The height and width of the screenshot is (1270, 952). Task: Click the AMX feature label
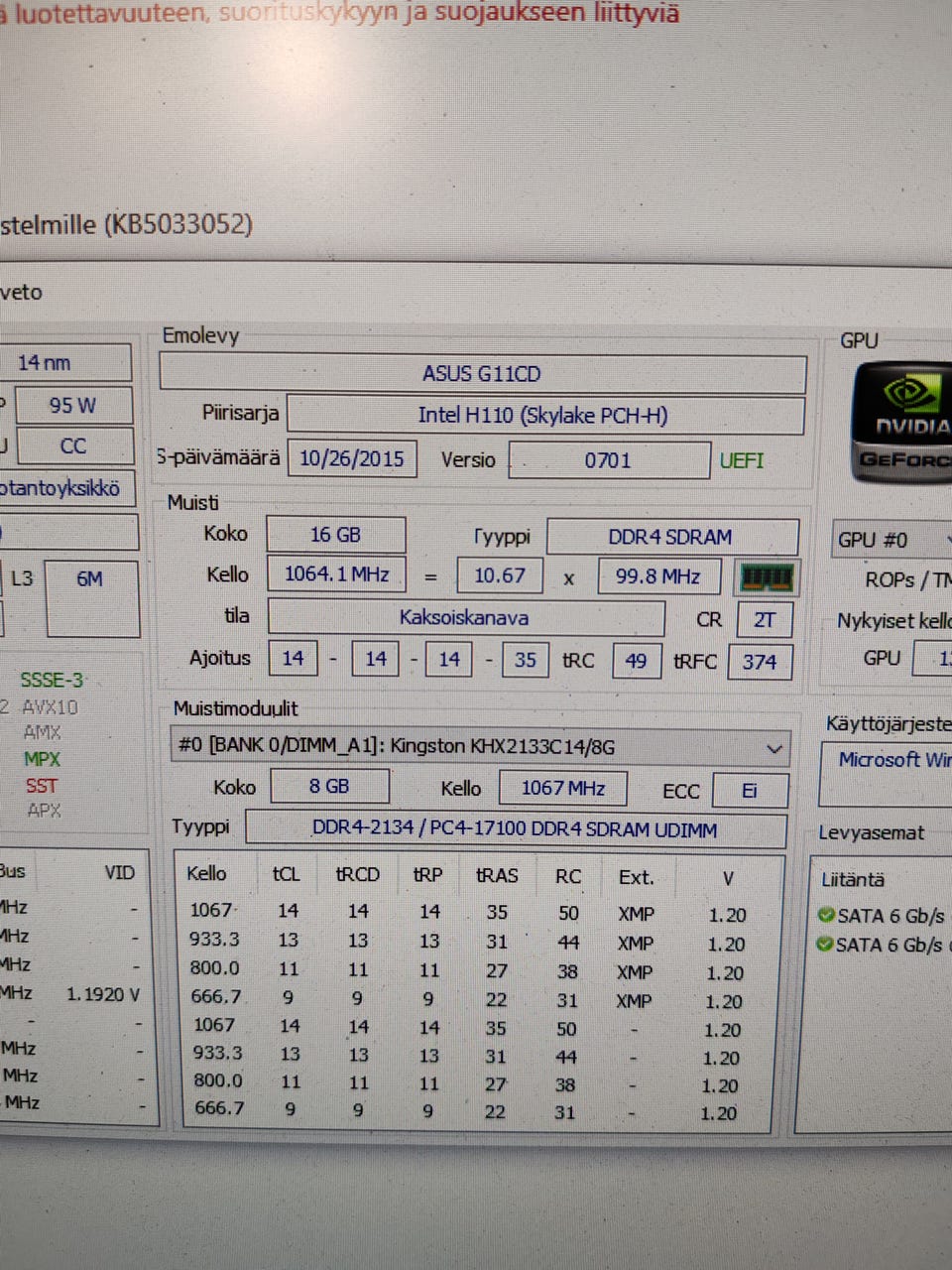coord(43,733)
